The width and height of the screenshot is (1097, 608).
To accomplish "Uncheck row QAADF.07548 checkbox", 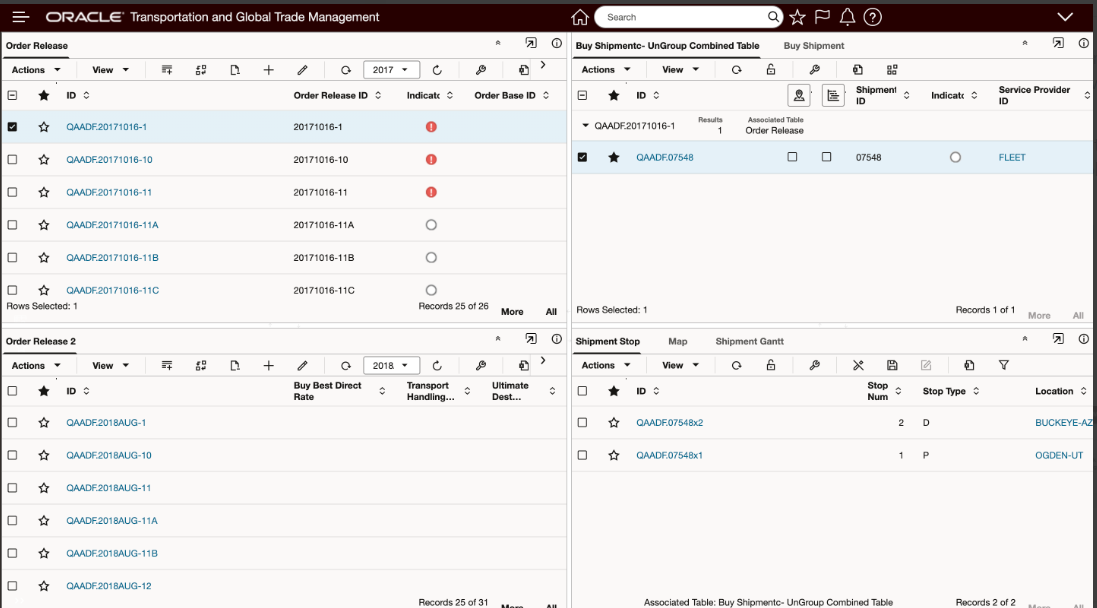I will pyautogui.click(x=582, y=157).
